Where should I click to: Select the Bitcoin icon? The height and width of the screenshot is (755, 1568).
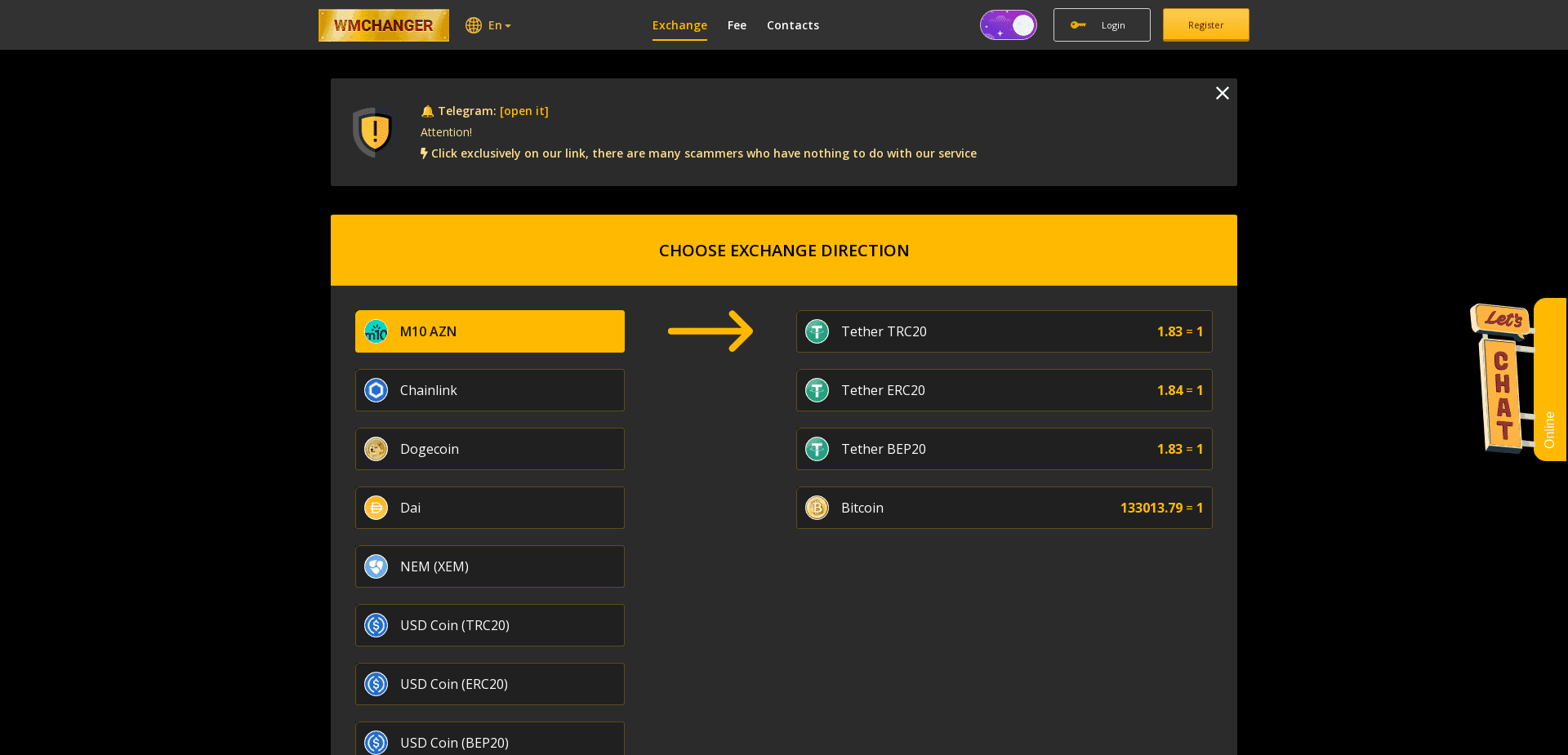(x=817, y=508)
